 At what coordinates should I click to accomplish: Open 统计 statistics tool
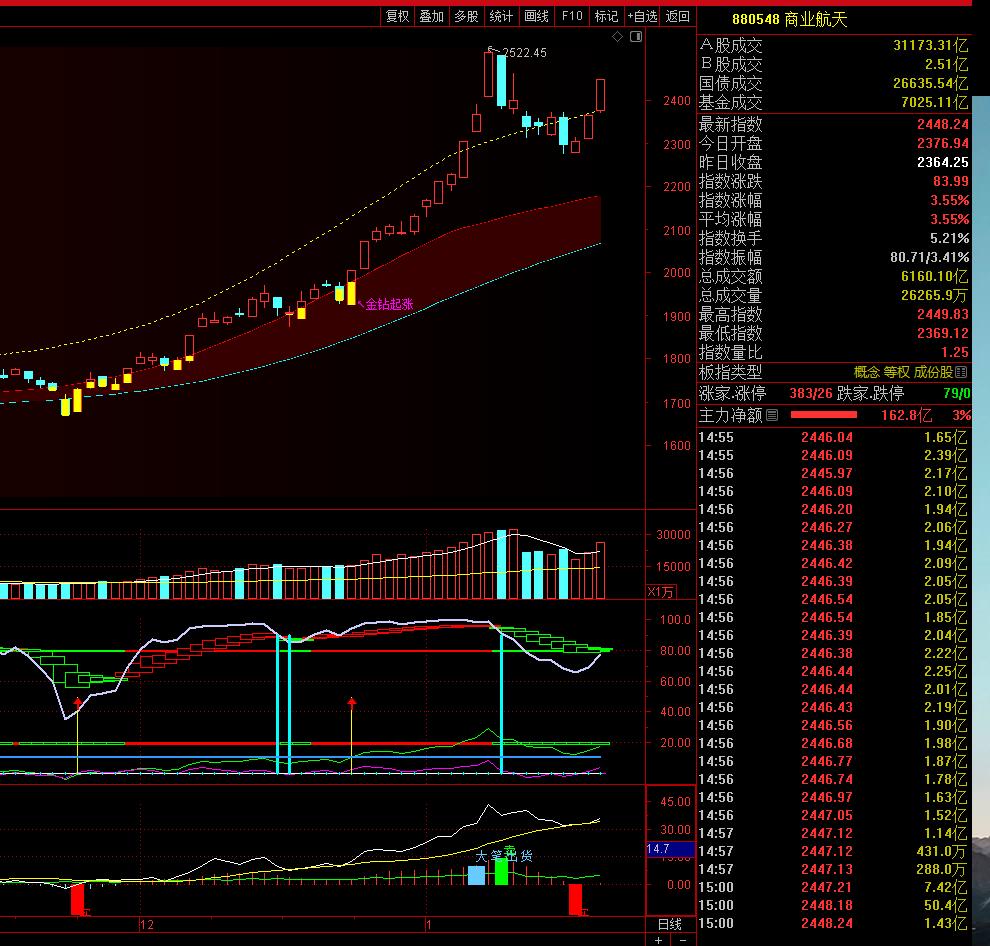click(x=501, y=16)
